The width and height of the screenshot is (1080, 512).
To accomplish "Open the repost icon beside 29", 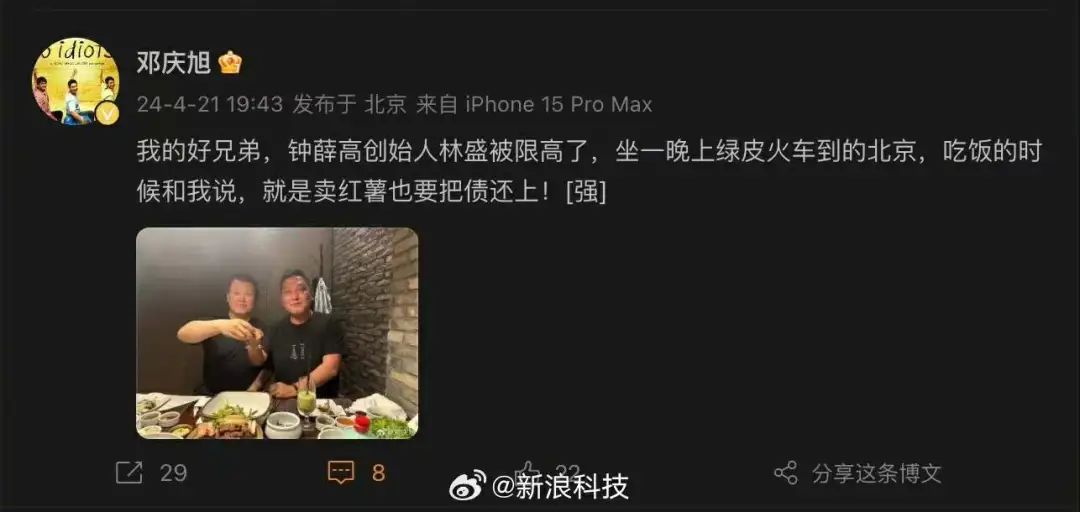I will (129, 473).
